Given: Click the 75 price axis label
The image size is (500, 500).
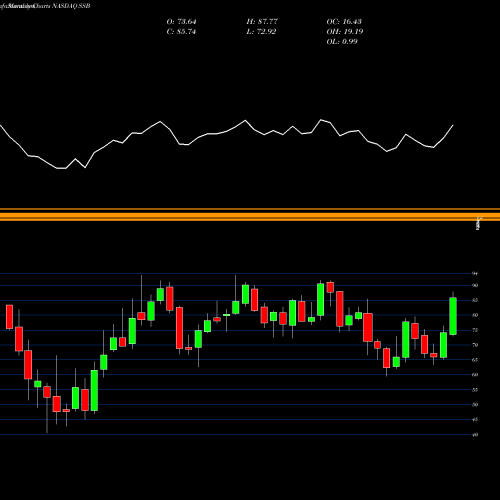Looking at the screenshot, I should tap(475, 330).
